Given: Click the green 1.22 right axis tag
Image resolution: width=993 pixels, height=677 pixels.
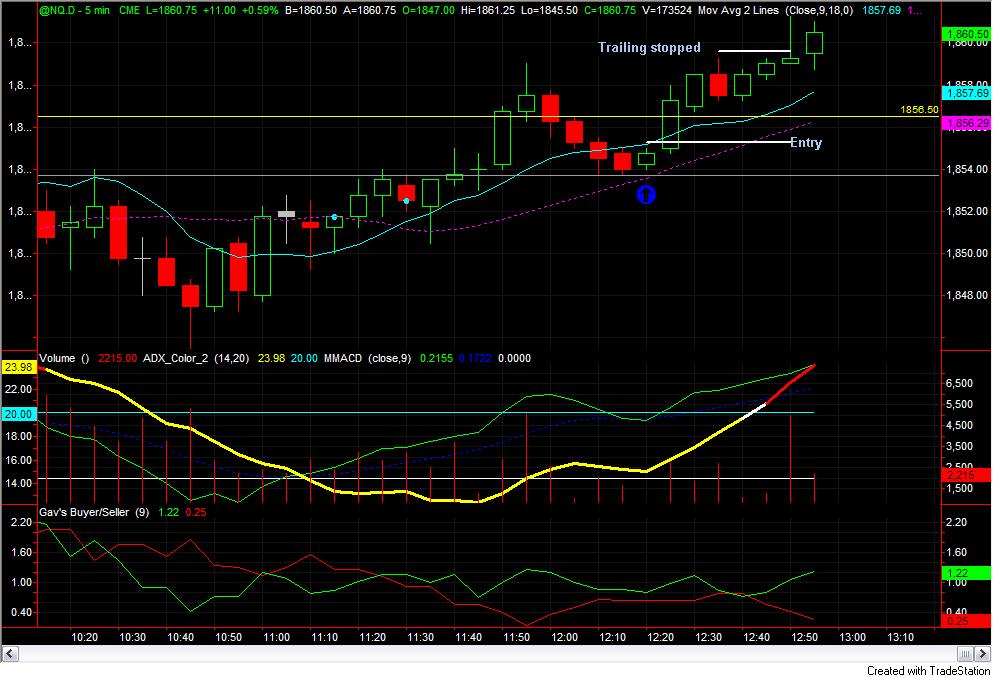Looking at the screenshot, I should point(966,573).
